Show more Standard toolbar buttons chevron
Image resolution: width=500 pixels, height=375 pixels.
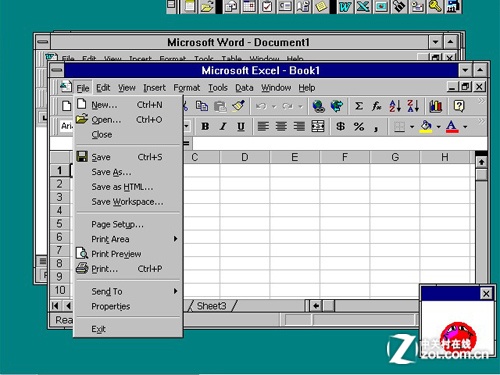(481, 101)
